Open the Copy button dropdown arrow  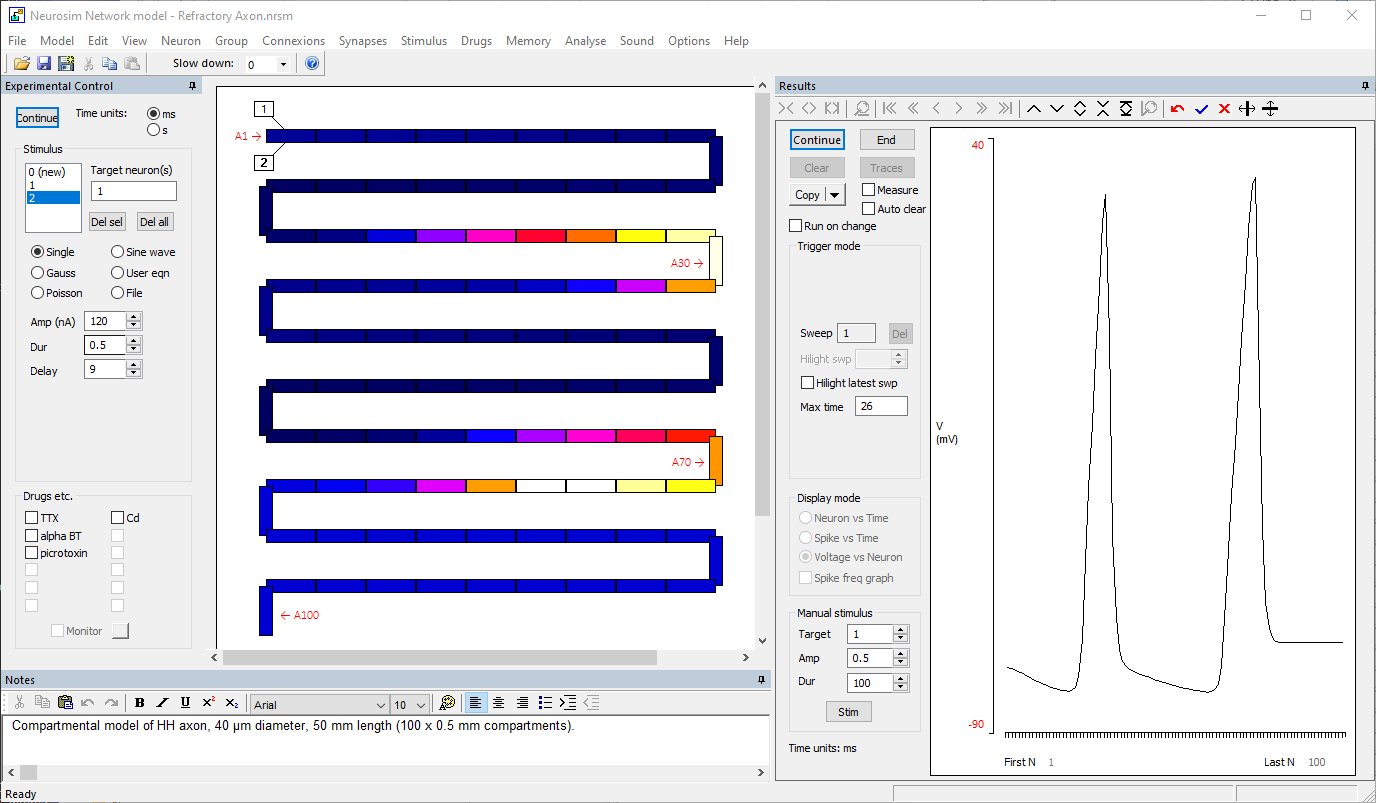click(x=835, y=195)
